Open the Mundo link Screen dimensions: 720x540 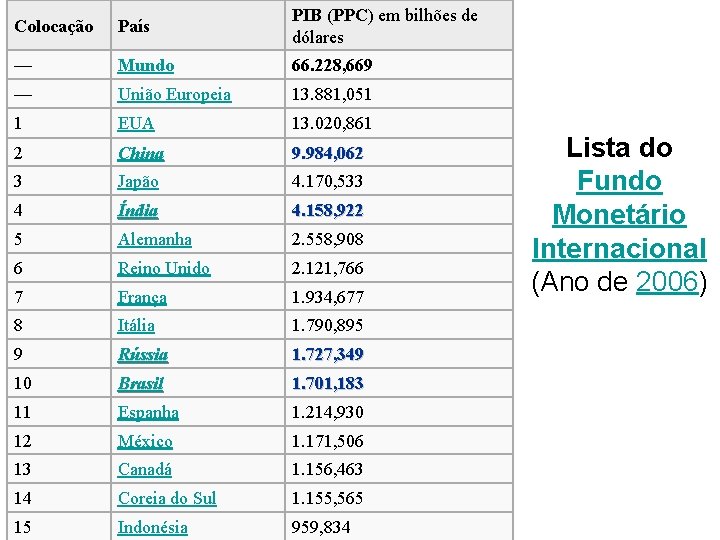pyautogui.click(x=146, y=66)
